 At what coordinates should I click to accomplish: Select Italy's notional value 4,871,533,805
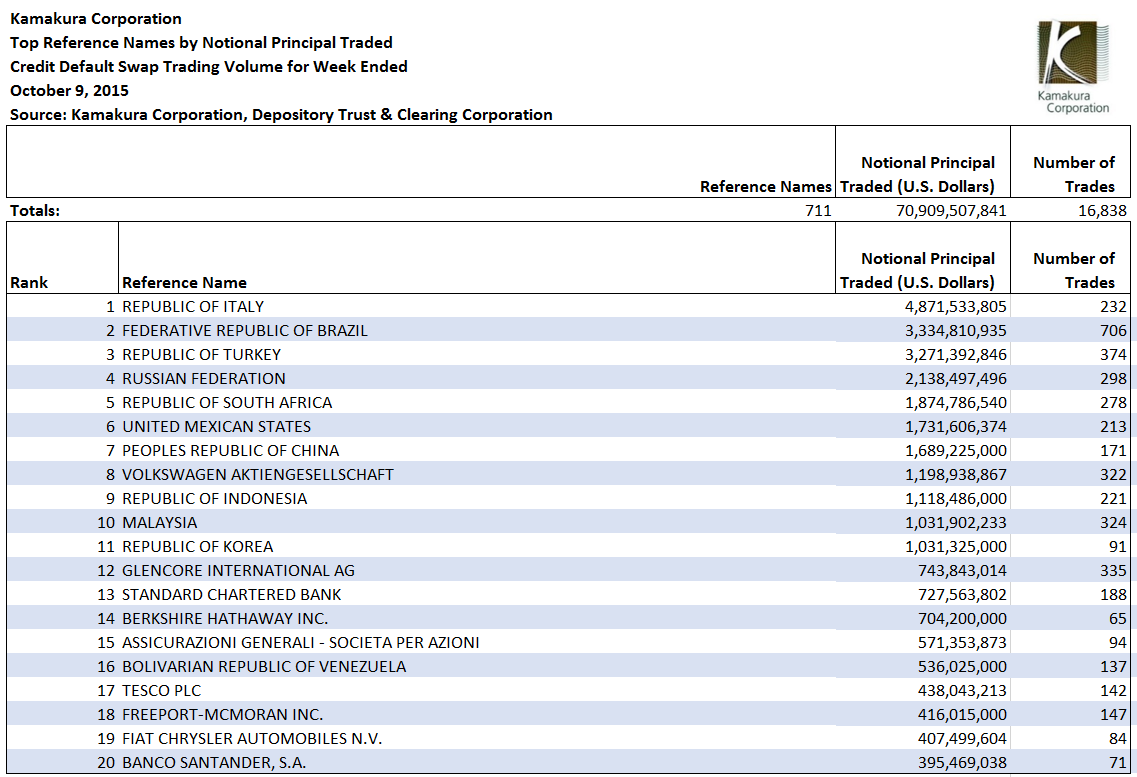(x=956, y=307)
